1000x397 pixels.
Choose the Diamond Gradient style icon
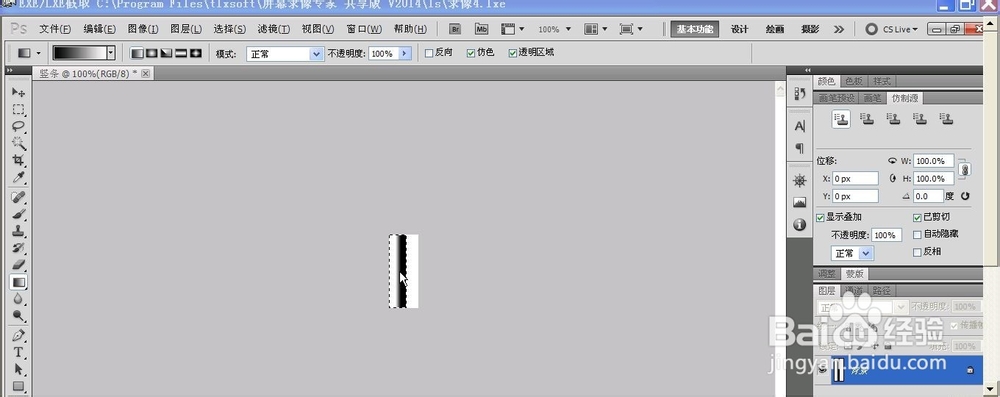click(x=196, y=54)
